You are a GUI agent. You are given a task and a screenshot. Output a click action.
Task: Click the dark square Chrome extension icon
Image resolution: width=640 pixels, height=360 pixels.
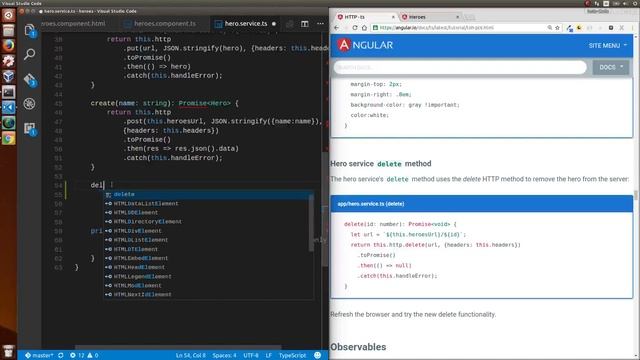click(611, 27)
